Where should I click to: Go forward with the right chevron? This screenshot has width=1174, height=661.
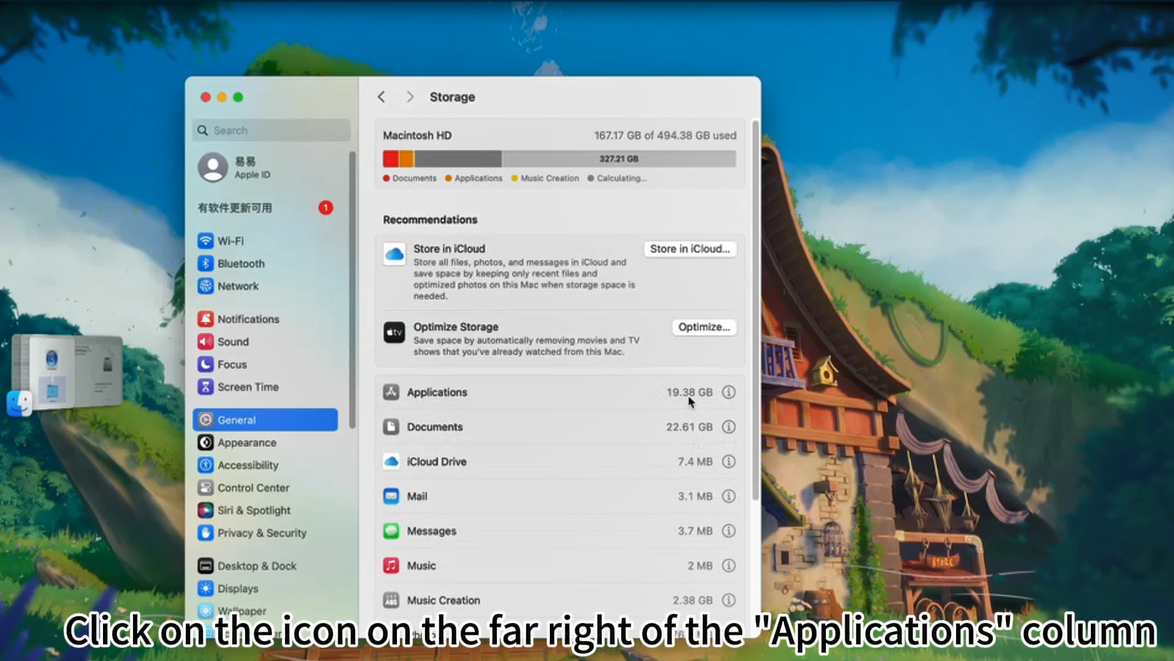[410, 97]
